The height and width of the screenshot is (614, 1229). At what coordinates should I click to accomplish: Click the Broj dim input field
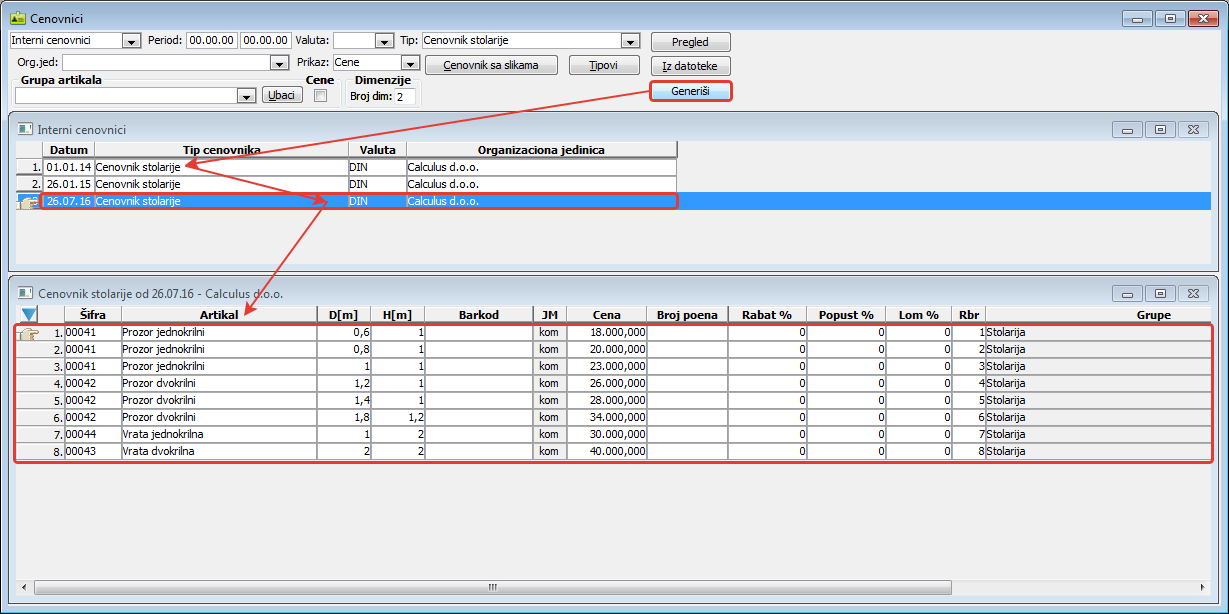pos(405,97)
